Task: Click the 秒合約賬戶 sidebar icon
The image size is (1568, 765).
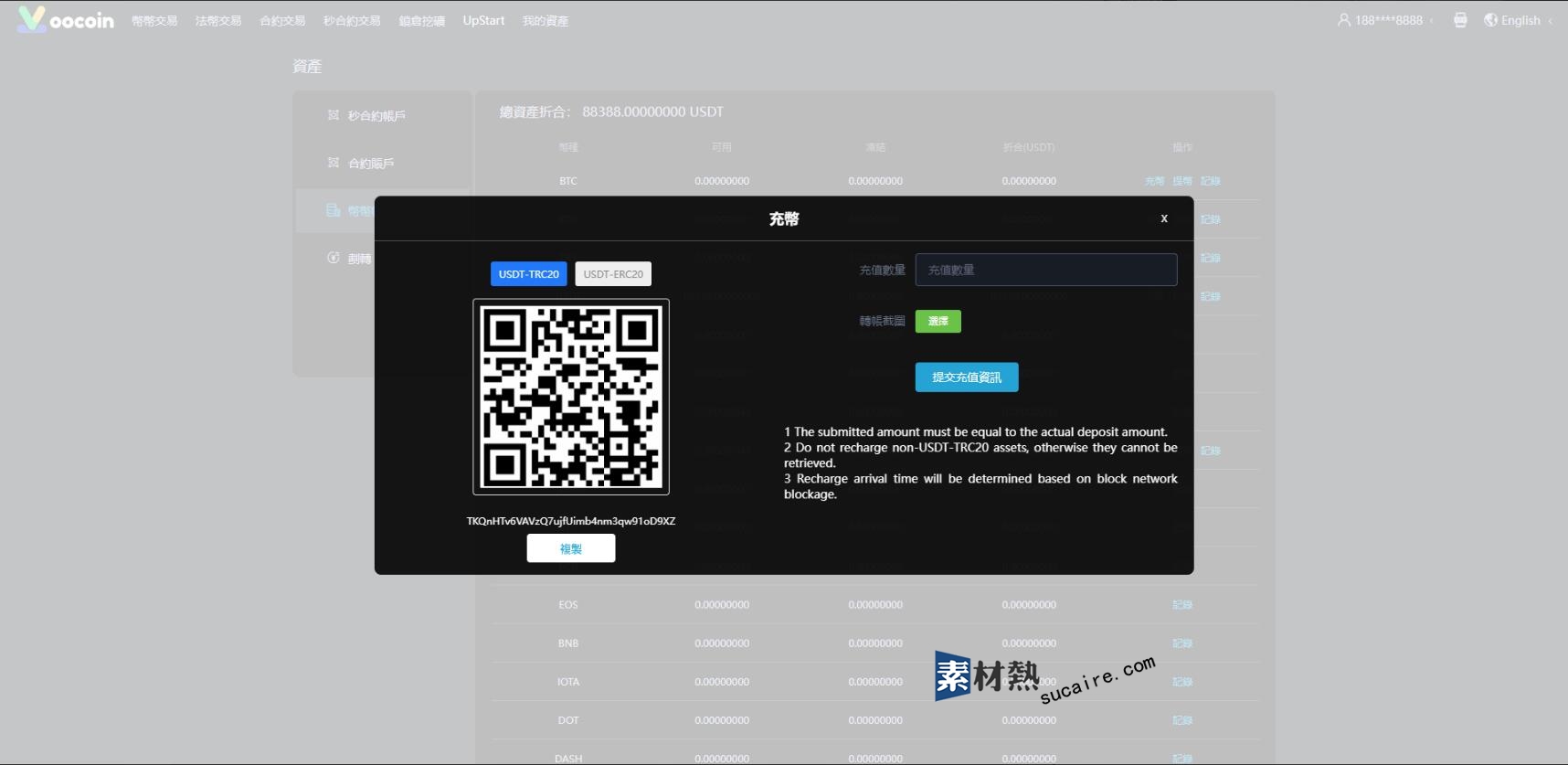Action: click(334, 115)
